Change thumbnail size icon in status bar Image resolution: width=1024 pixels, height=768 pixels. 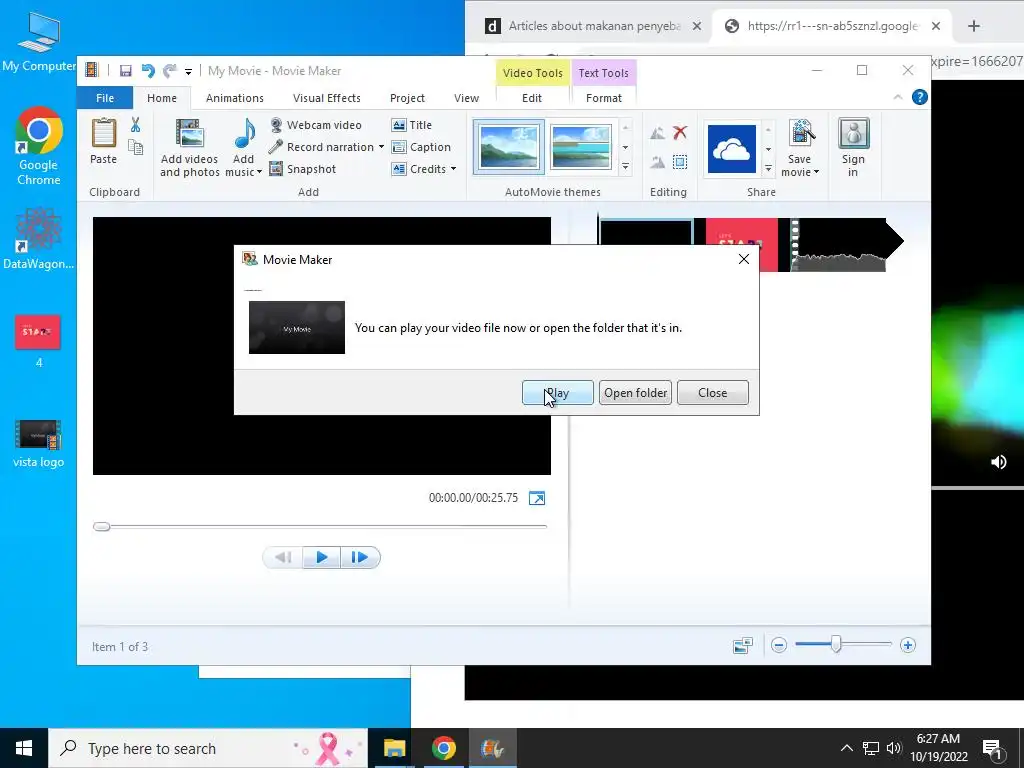(x=743, y=645)
